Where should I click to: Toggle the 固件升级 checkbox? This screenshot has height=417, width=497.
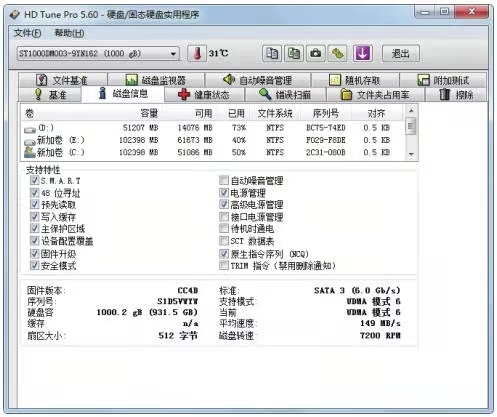[x=34, y=254]
